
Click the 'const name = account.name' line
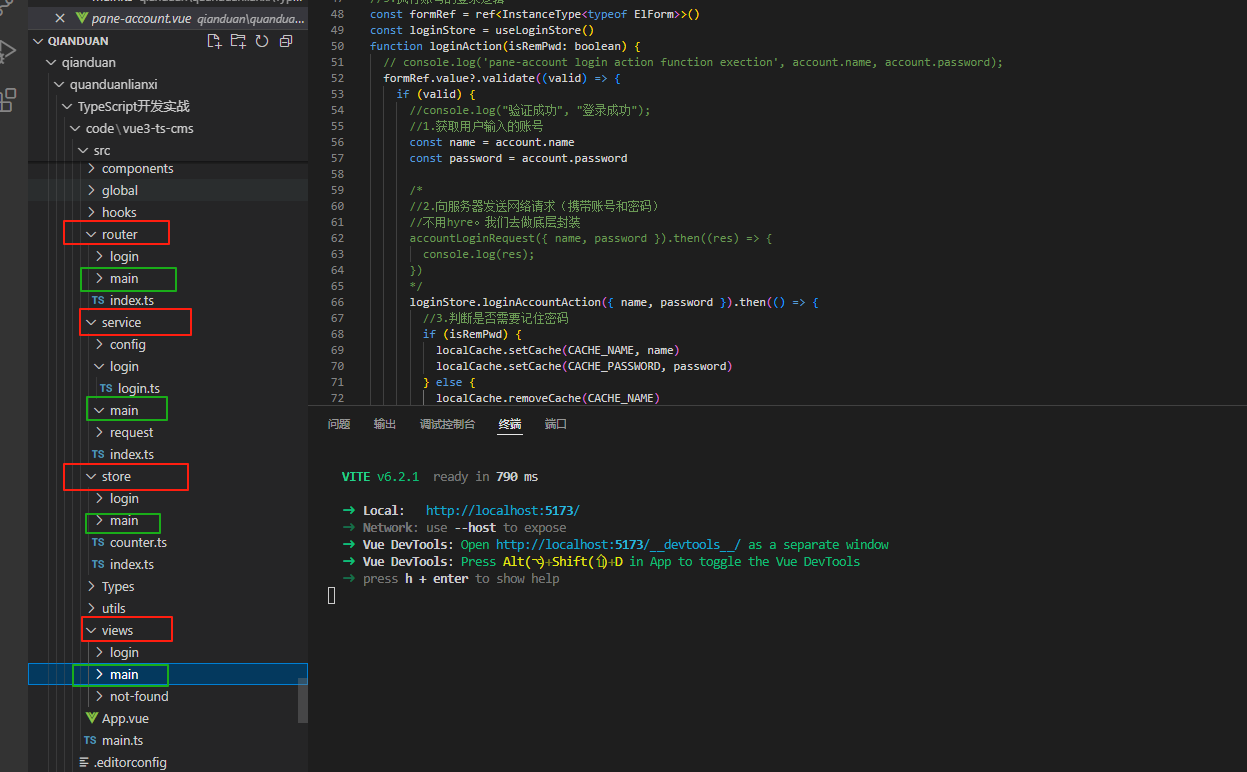coord(492,142)
